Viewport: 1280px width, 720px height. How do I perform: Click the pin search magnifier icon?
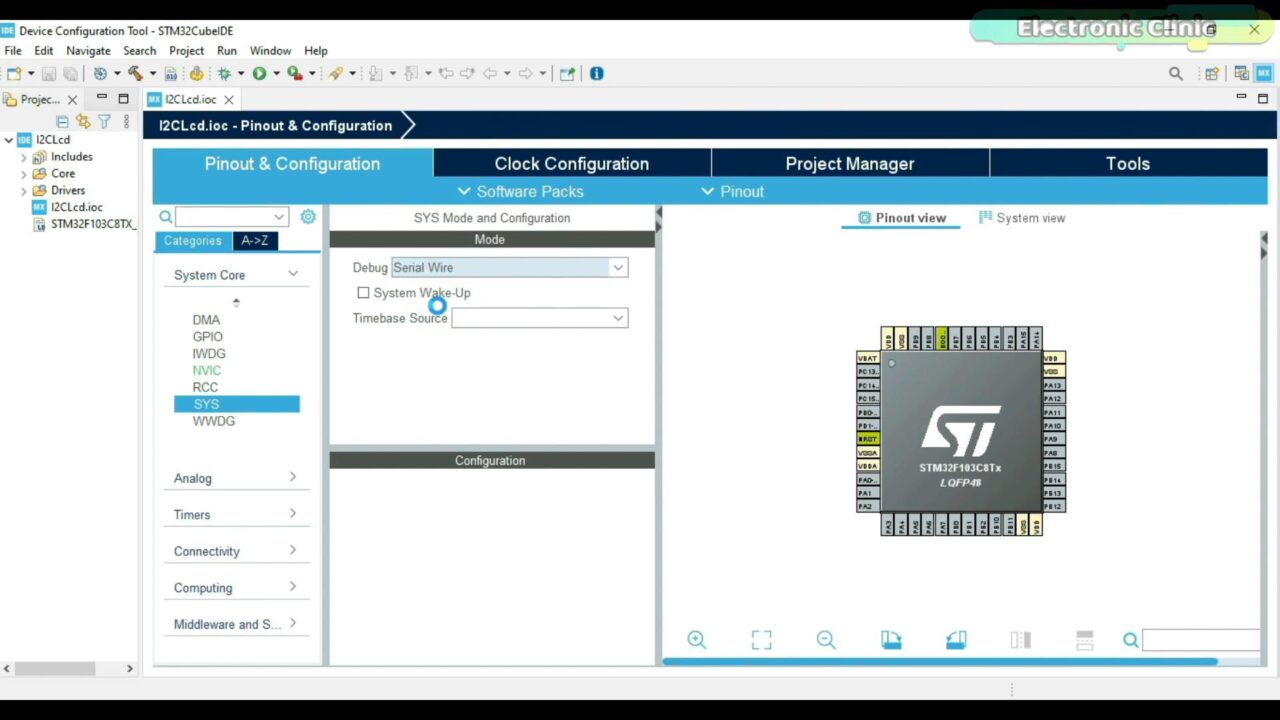(1131, 640)
